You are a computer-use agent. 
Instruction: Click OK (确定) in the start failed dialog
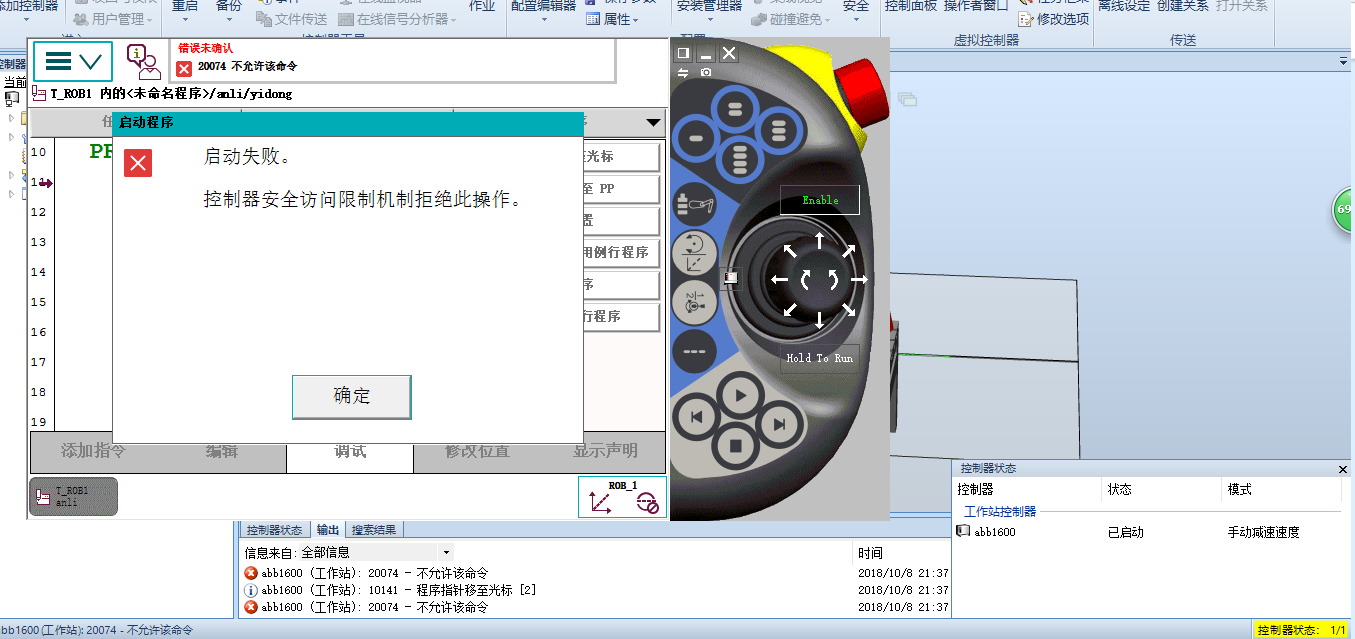(352, 397)
